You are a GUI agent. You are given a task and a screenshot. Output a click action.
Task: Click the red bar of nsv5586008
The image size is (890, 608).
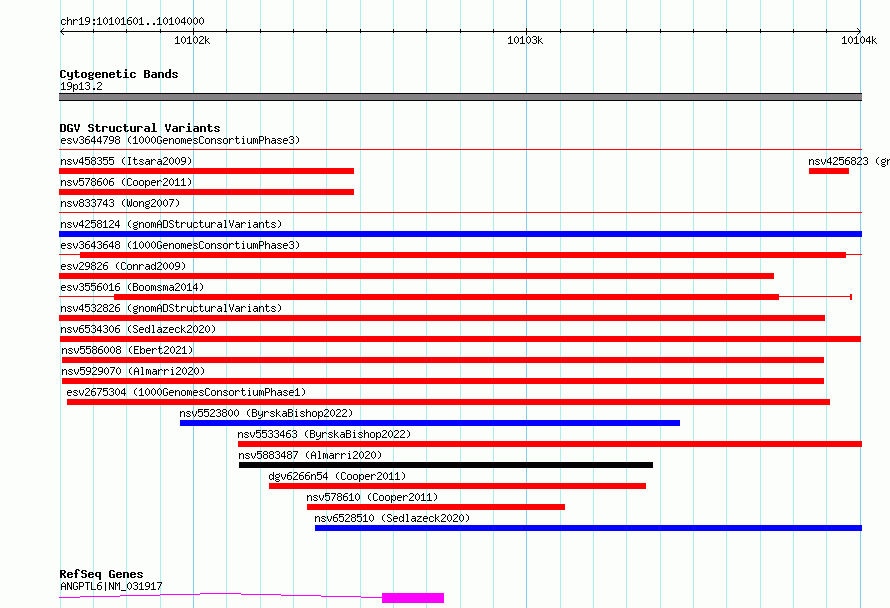(x=443, y=360)
